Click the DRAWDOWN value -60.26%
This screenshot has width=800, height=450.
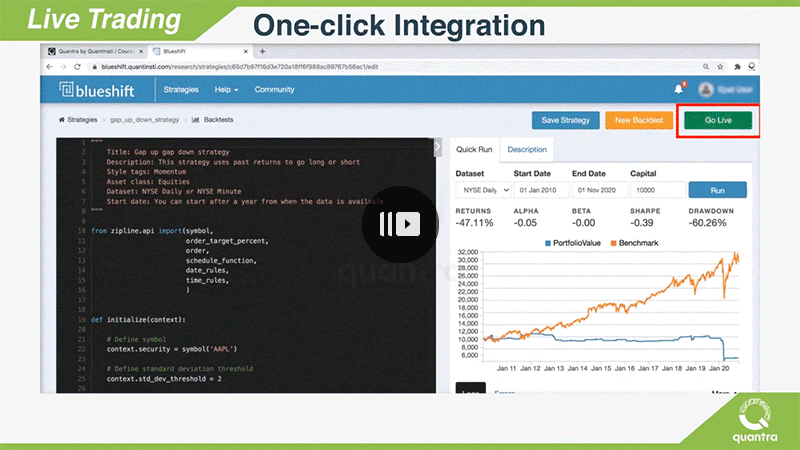tap(707, 223)
